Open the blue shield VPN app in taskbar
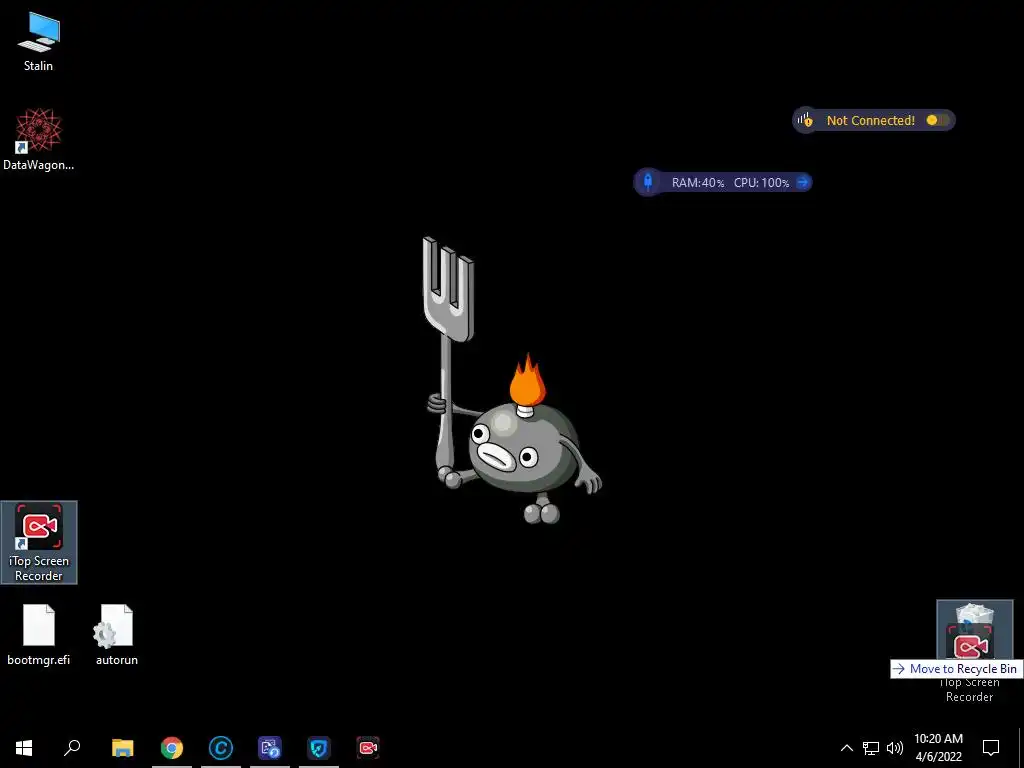Viewport: 1024px width, 768px height. tap(319, 748)
